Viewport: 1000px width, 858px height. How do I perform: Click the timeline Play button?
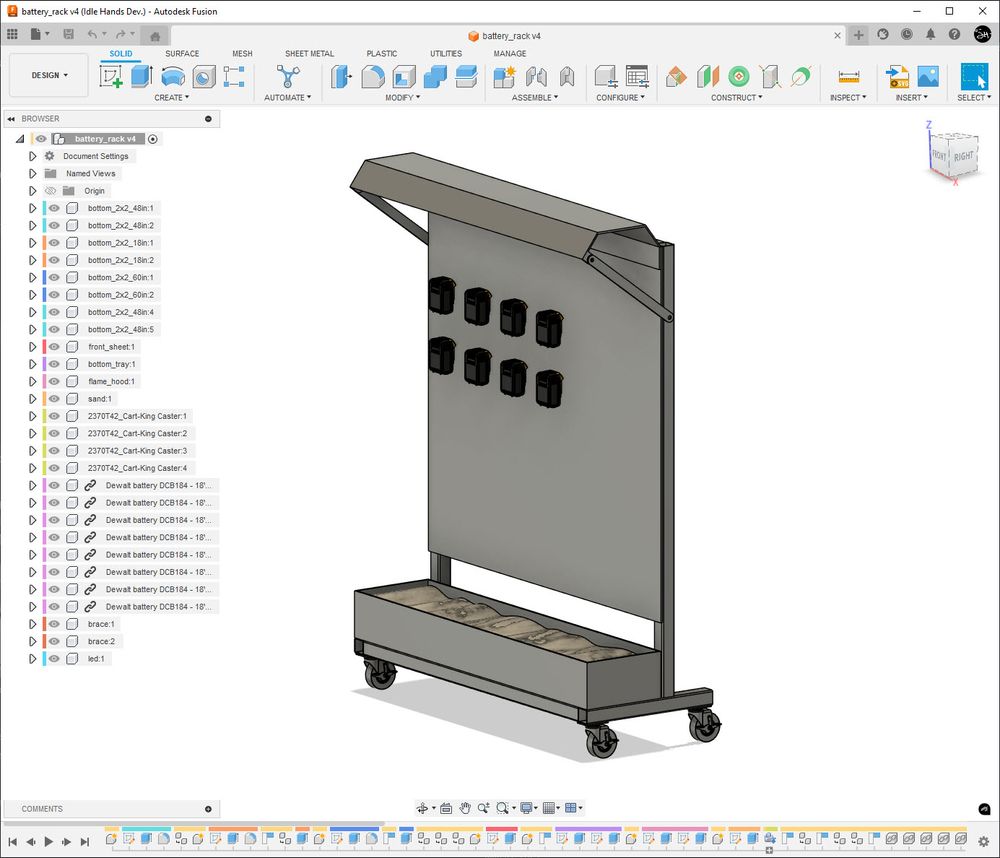pos(48,842)
